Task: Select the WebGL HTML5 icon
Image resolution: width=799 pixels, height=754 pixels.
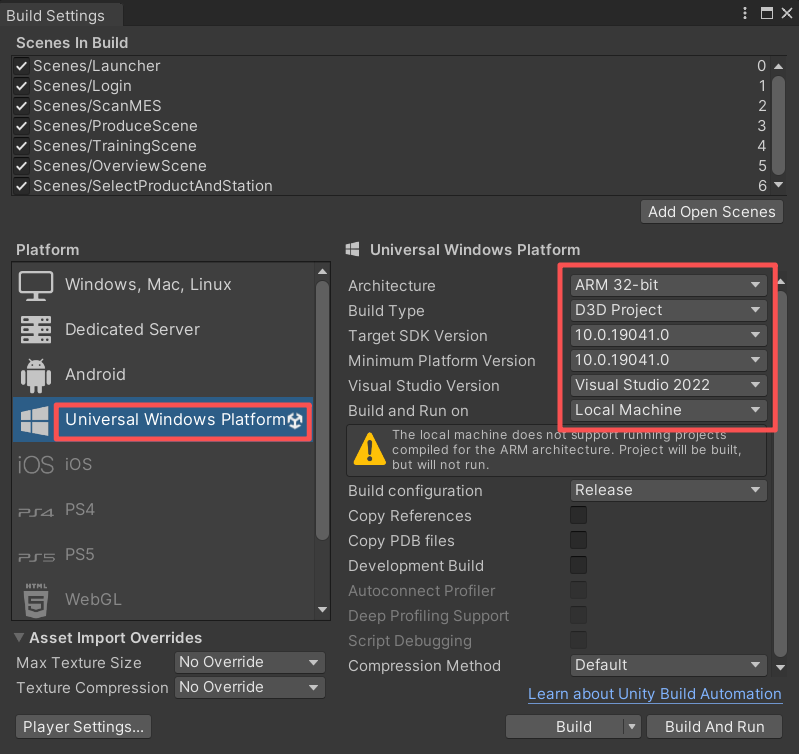Action: pyautogui.click(x=36, y=600)
